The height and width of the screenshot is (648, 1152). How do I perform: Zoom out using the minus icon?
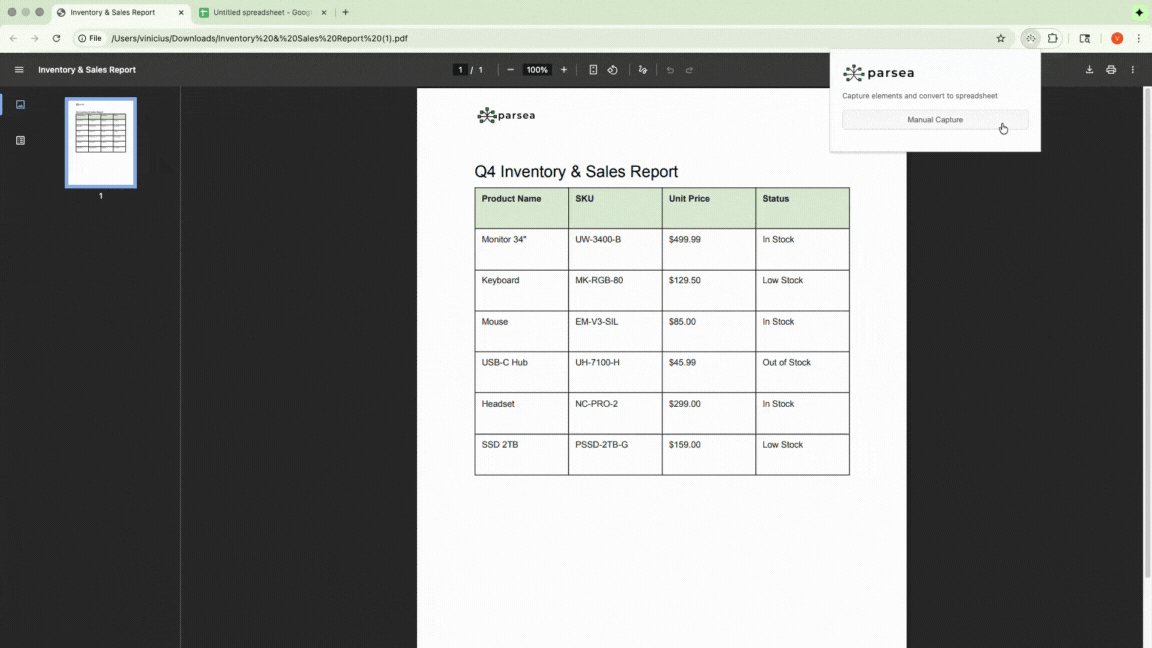point(510,69)
